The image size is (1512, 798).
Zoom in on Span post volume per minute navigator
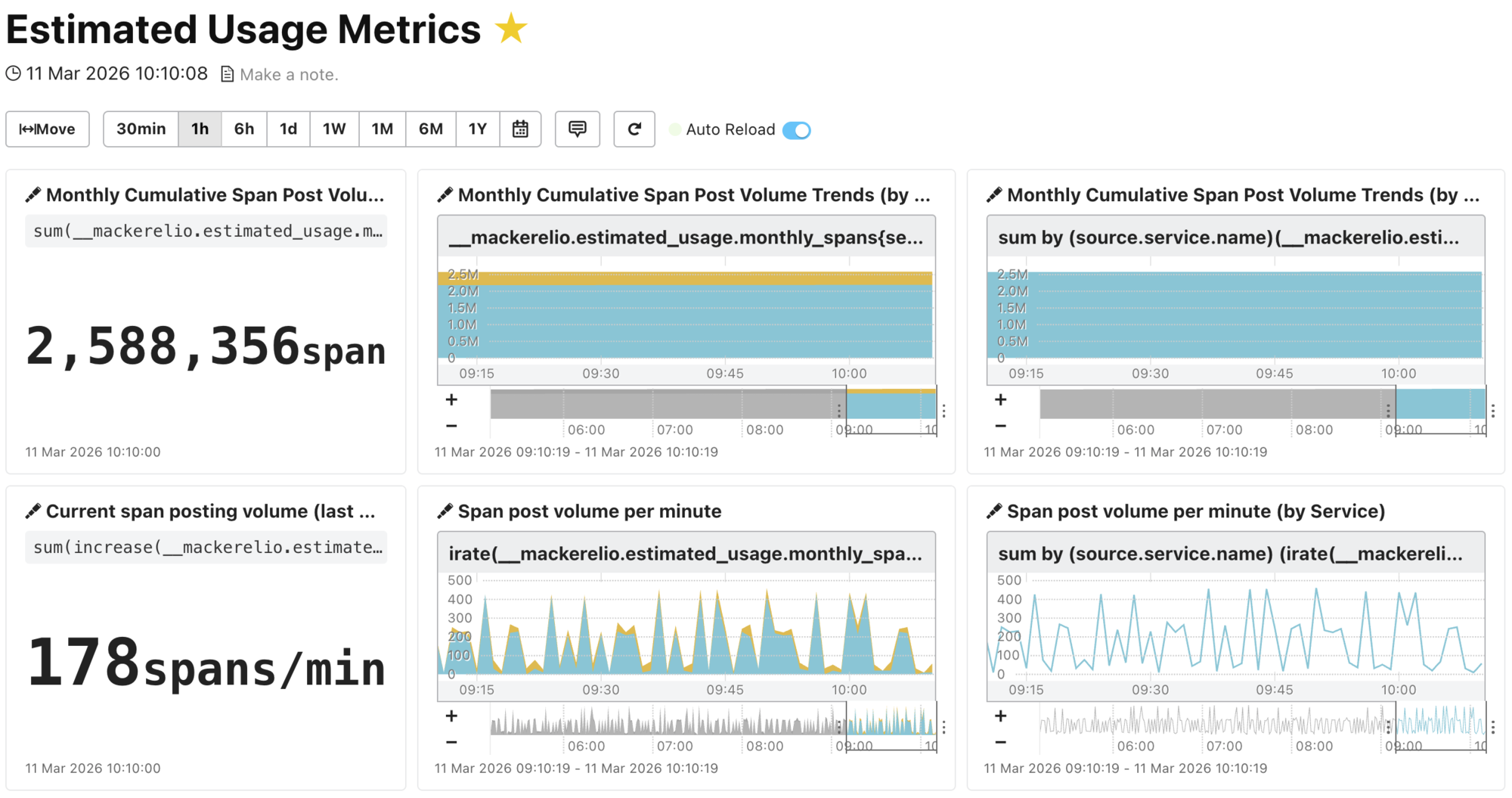(451, 716)
